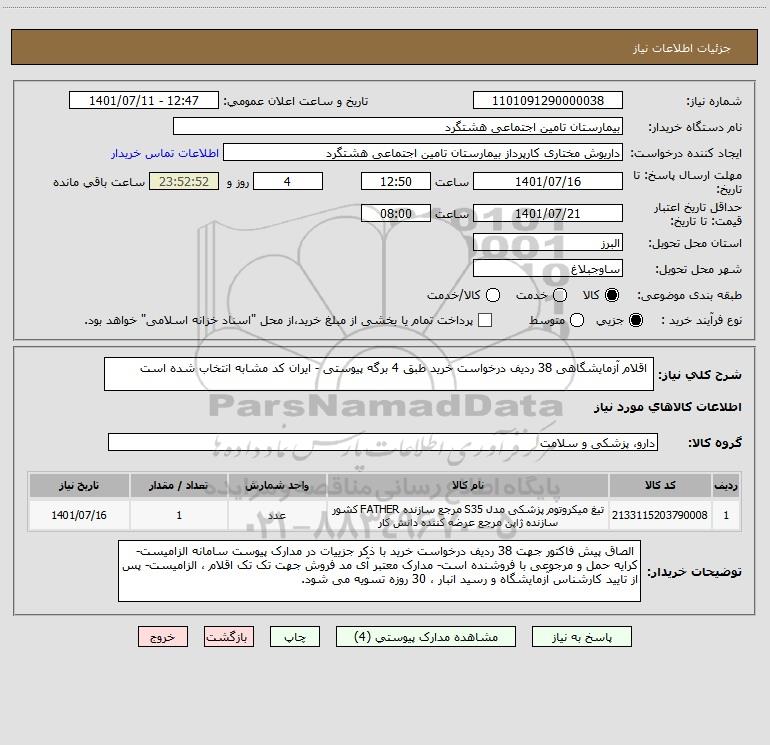Click the ساعت باقی مانده label

coord(99,182)
